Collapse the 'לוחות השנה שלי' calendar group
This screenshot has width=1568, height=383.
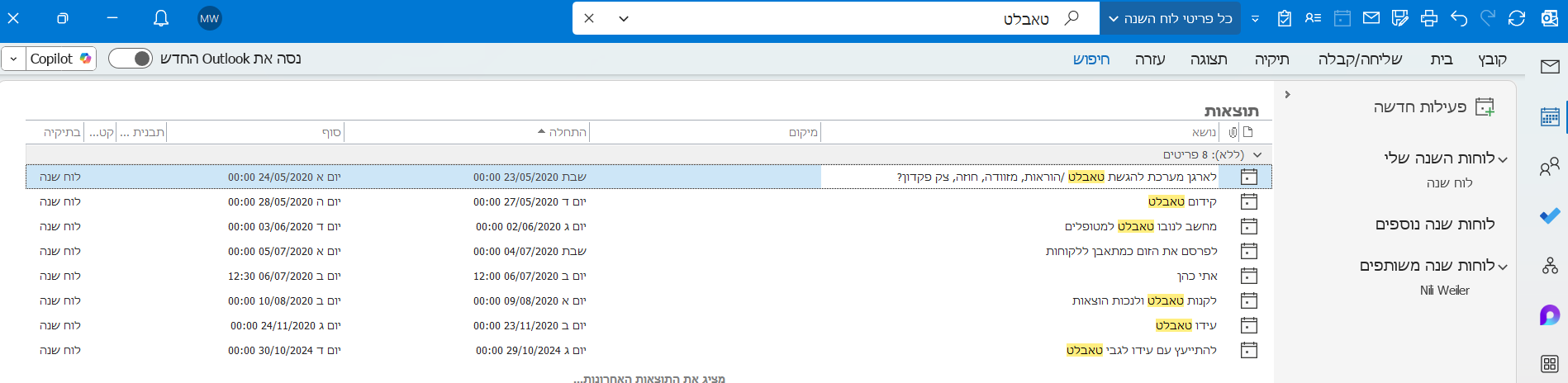pos(1503,159)
